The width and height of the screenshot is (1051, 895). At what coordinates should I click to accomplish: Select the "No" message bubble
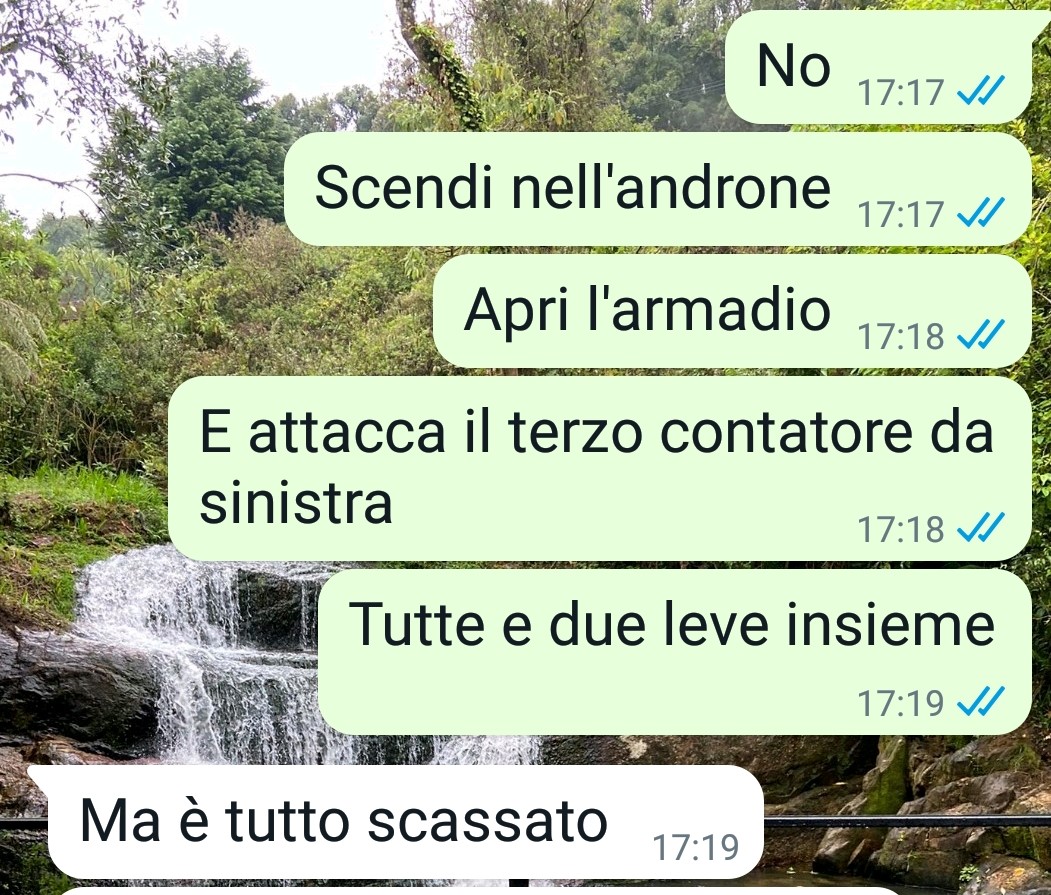(x=878, y=67)
